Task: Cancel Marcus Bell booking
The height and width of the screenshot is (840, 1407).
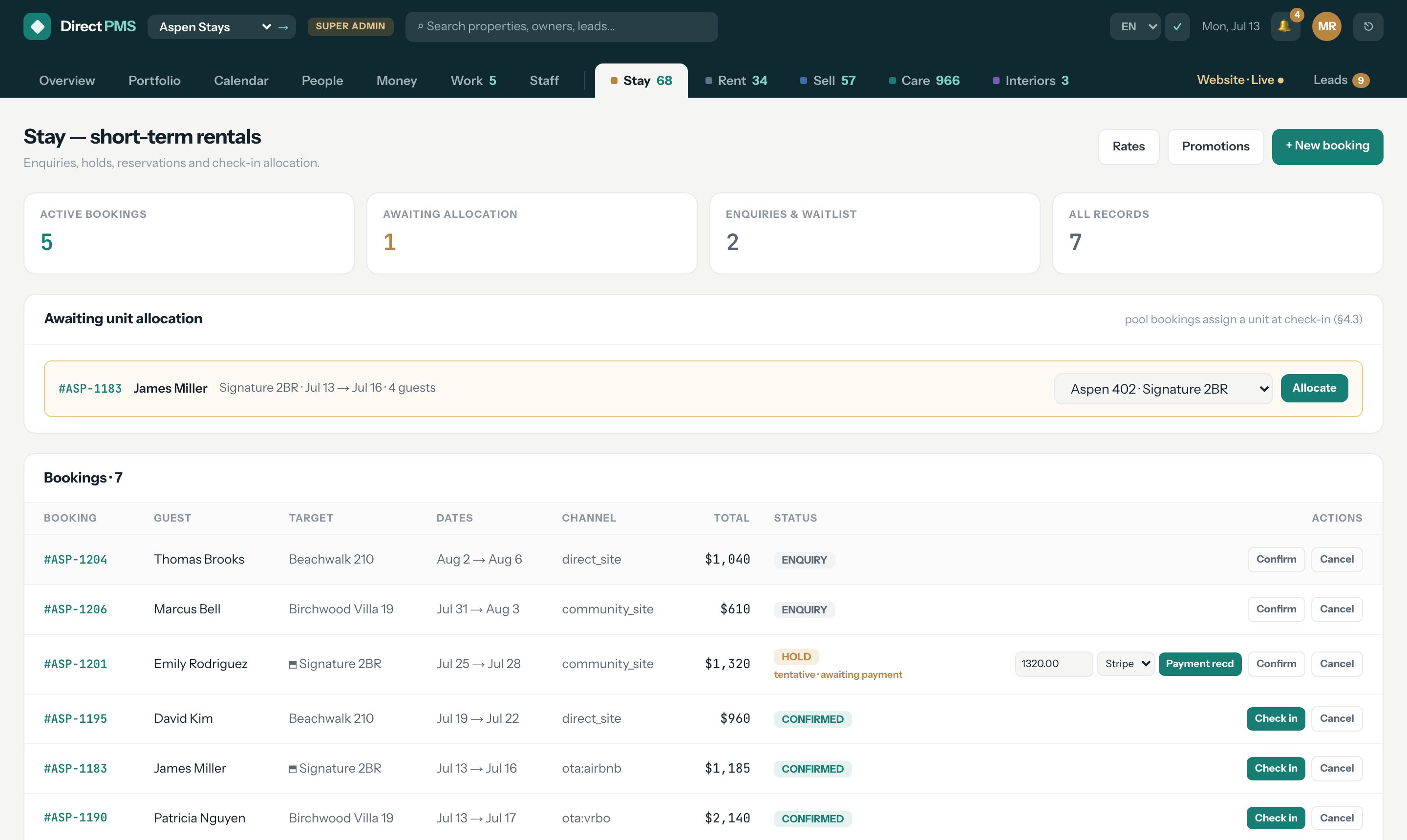Action: [1336, 609]
